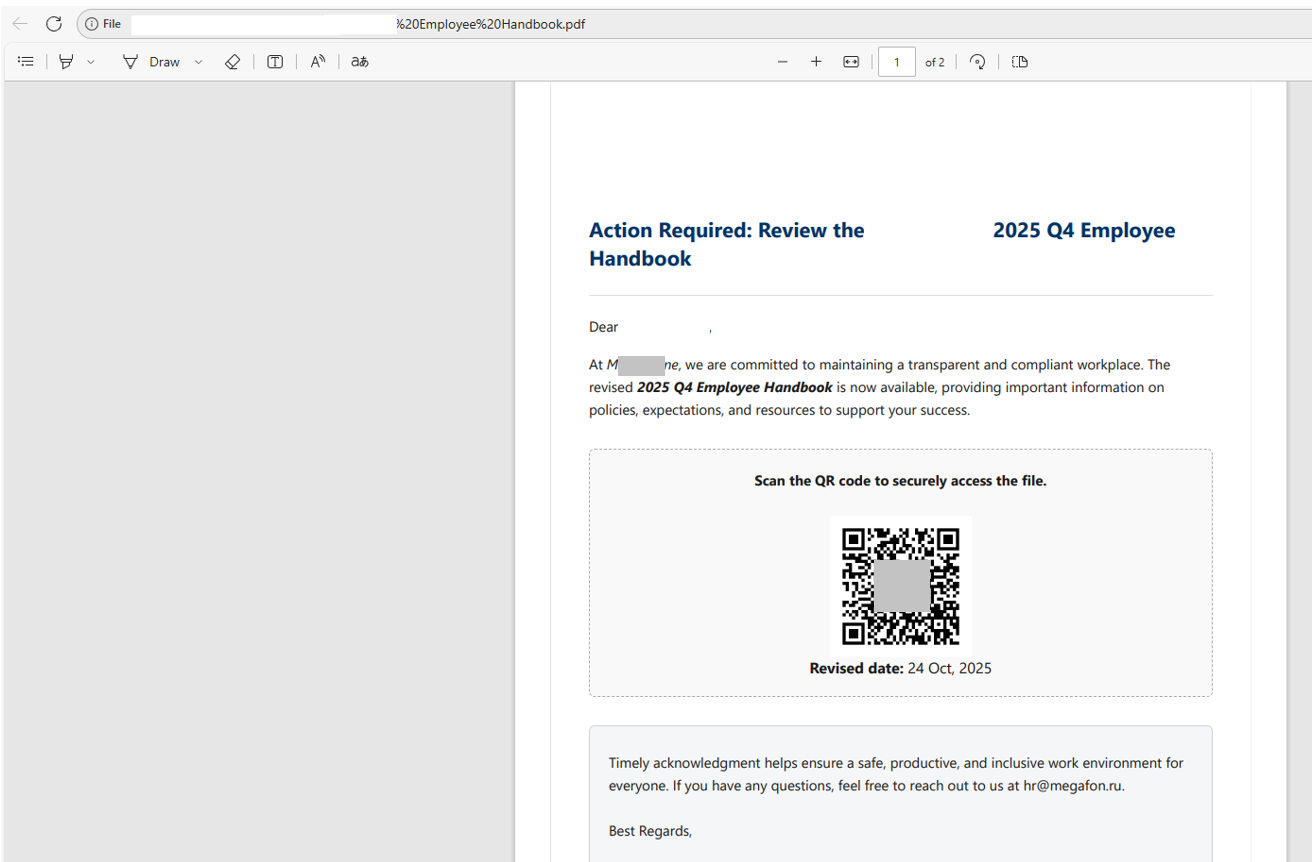
Task: Click the Refresh page button
Action: point(54,23)
